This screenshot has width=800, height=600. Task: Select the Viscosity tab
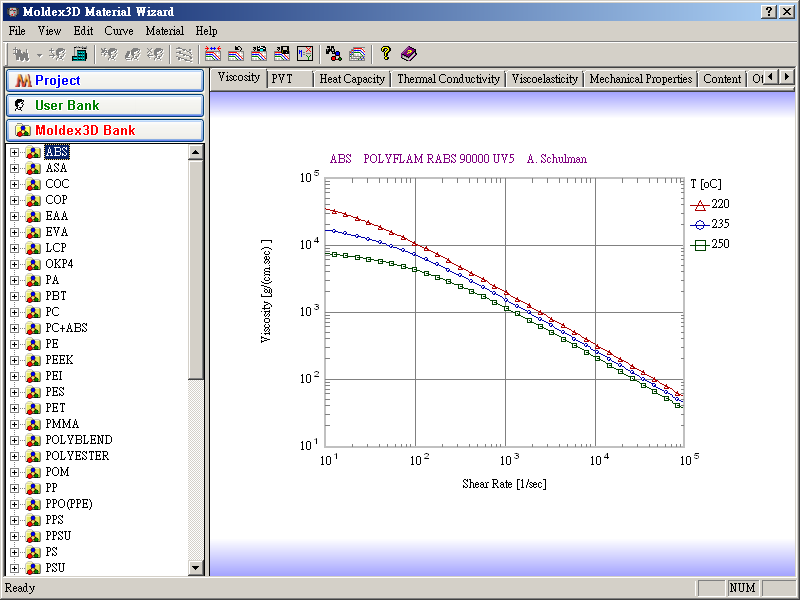point(239,78)
